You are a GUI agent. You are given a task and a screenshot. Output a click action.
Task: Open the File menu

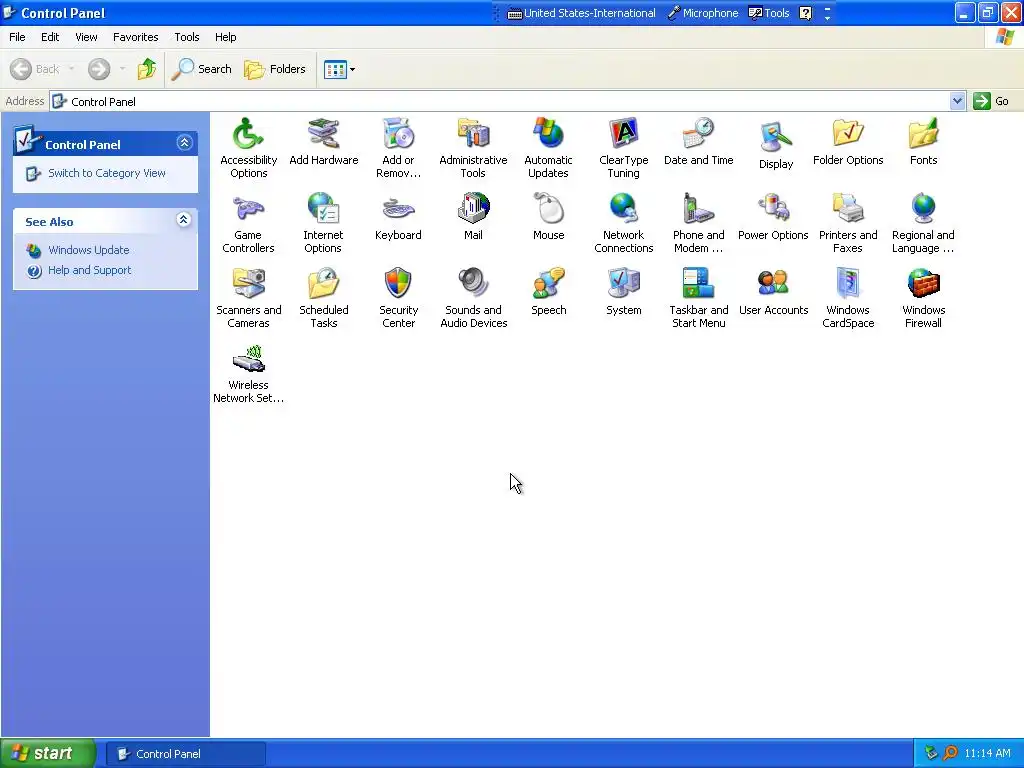point(17,37)
